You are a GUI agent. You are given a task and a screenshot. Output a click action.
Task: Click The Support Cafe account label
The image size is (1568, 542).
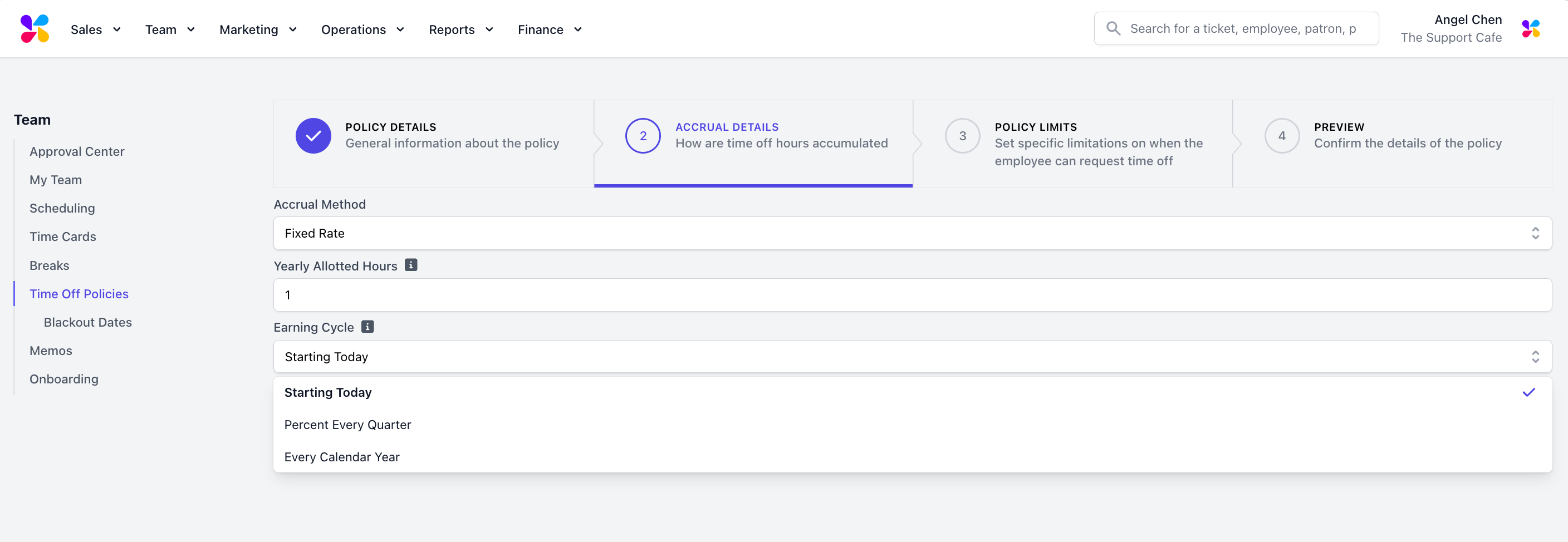click(1451, 38)
